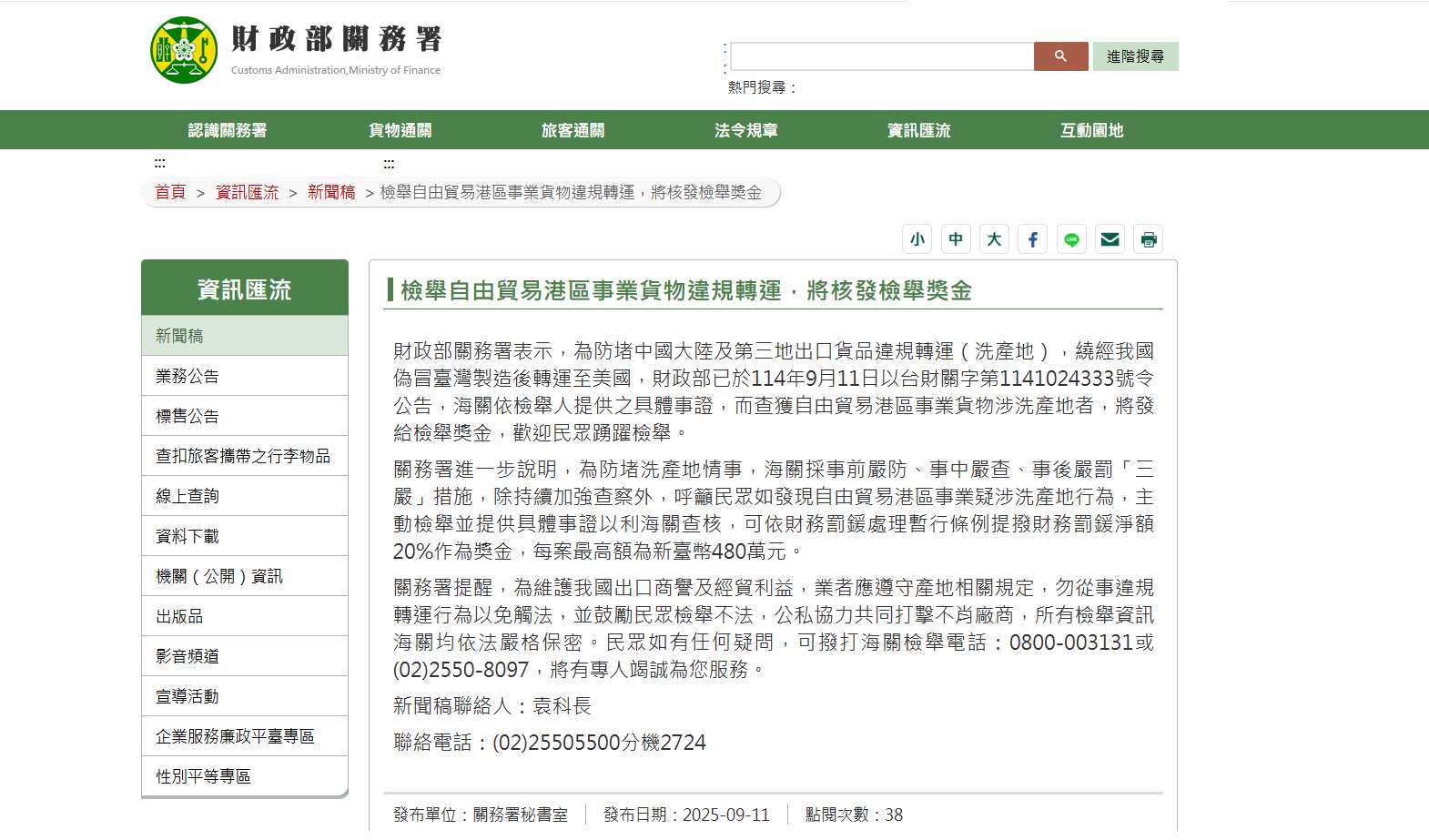This screenshot has height=840, width=1429.
Task: Open 貨物通關 main menu
Action: tap(400, 130)
